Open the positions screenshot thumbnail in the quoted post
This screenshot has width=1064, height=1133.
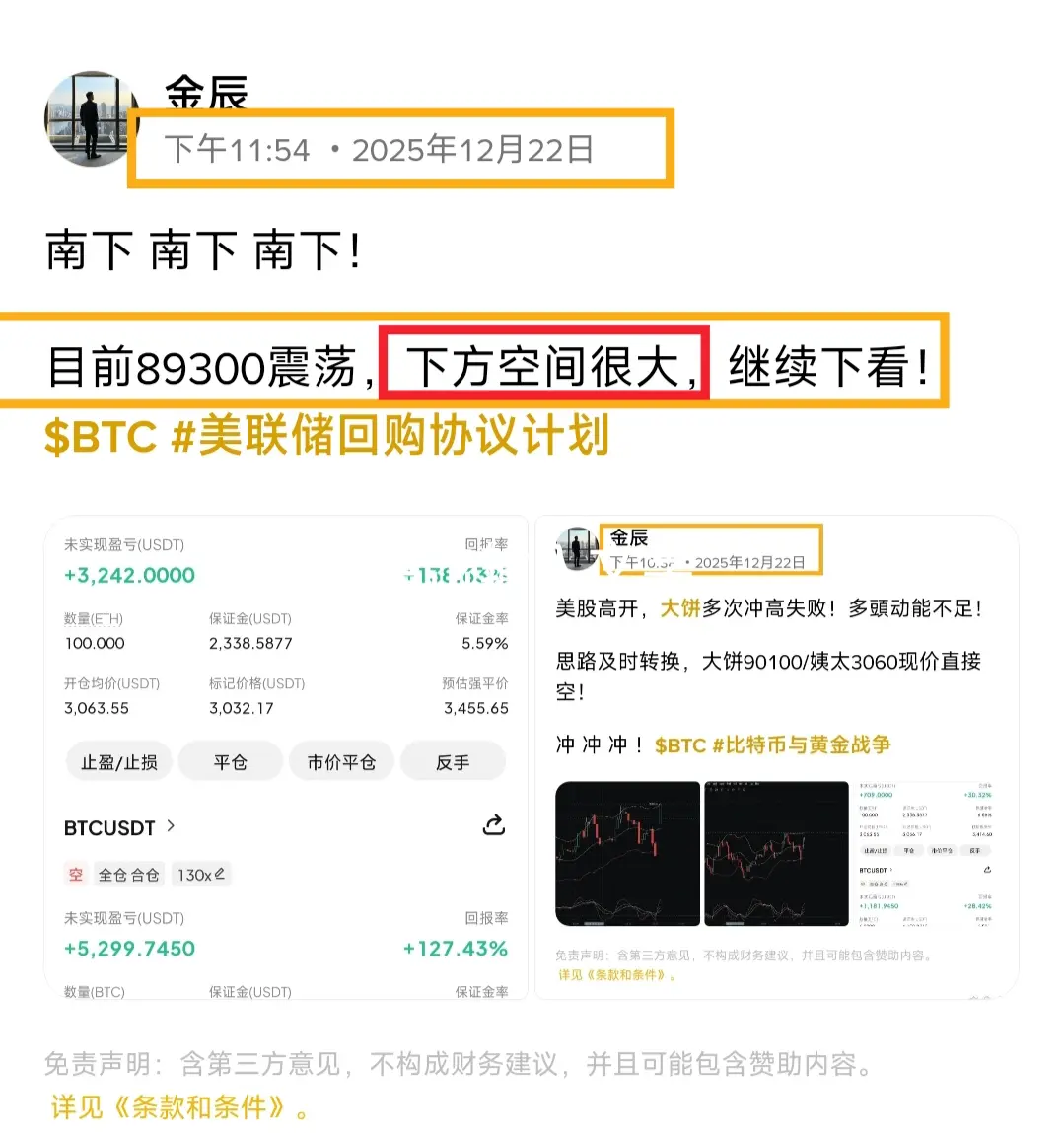click(x=925, y=853)
